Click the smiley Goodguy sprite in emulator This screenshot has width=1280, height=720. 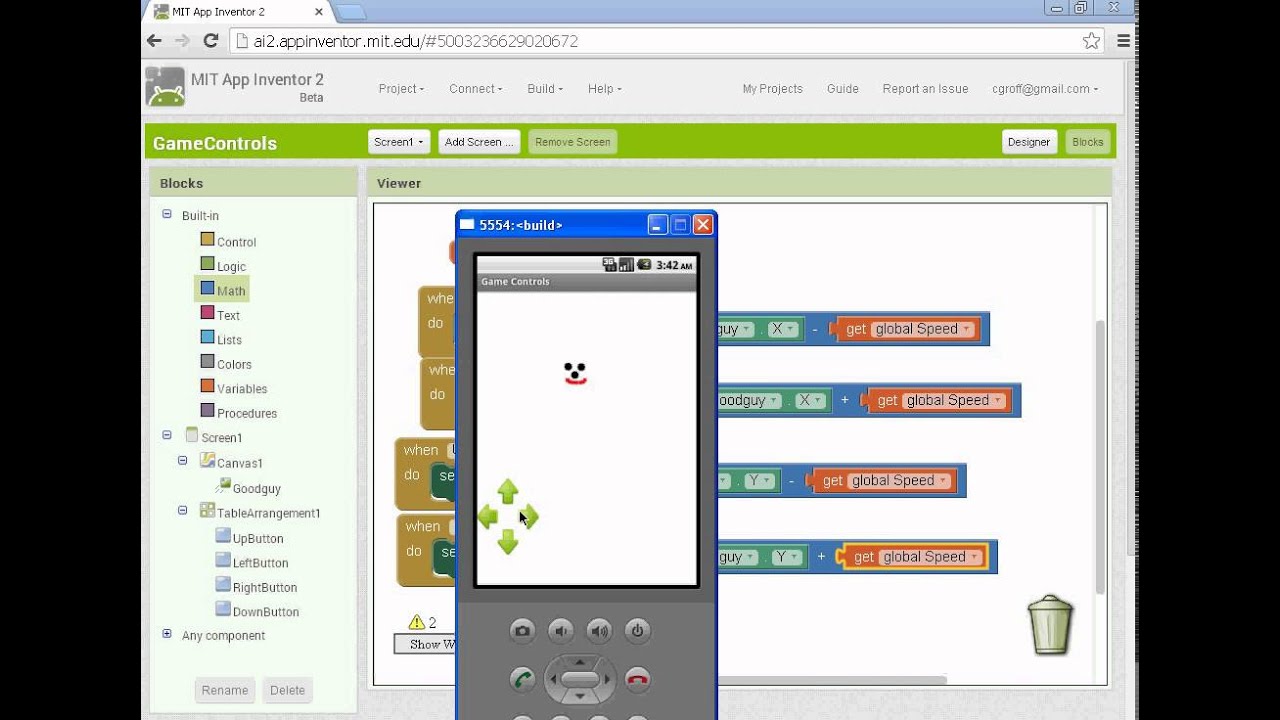[x=575, y=374]
